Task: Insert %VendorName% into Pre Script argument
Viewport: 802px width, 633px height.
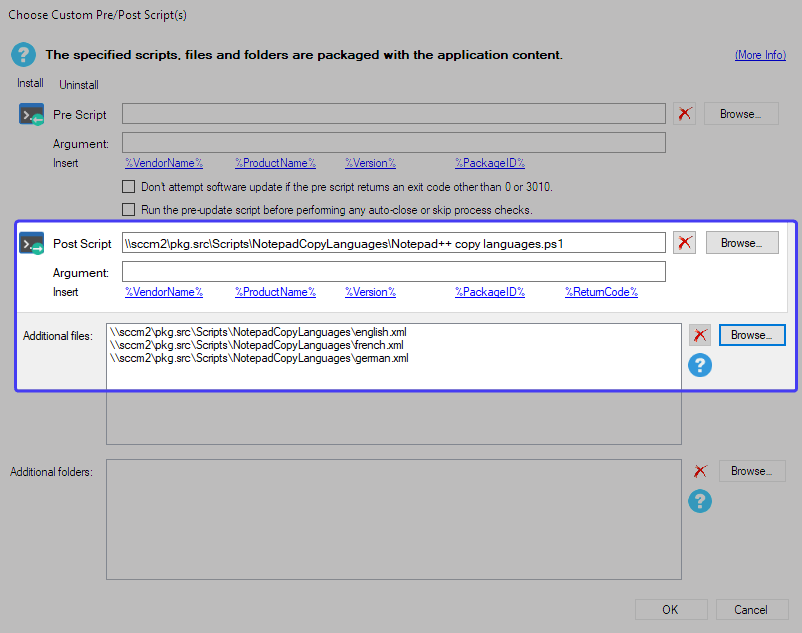Action: (x=164, y=163)
